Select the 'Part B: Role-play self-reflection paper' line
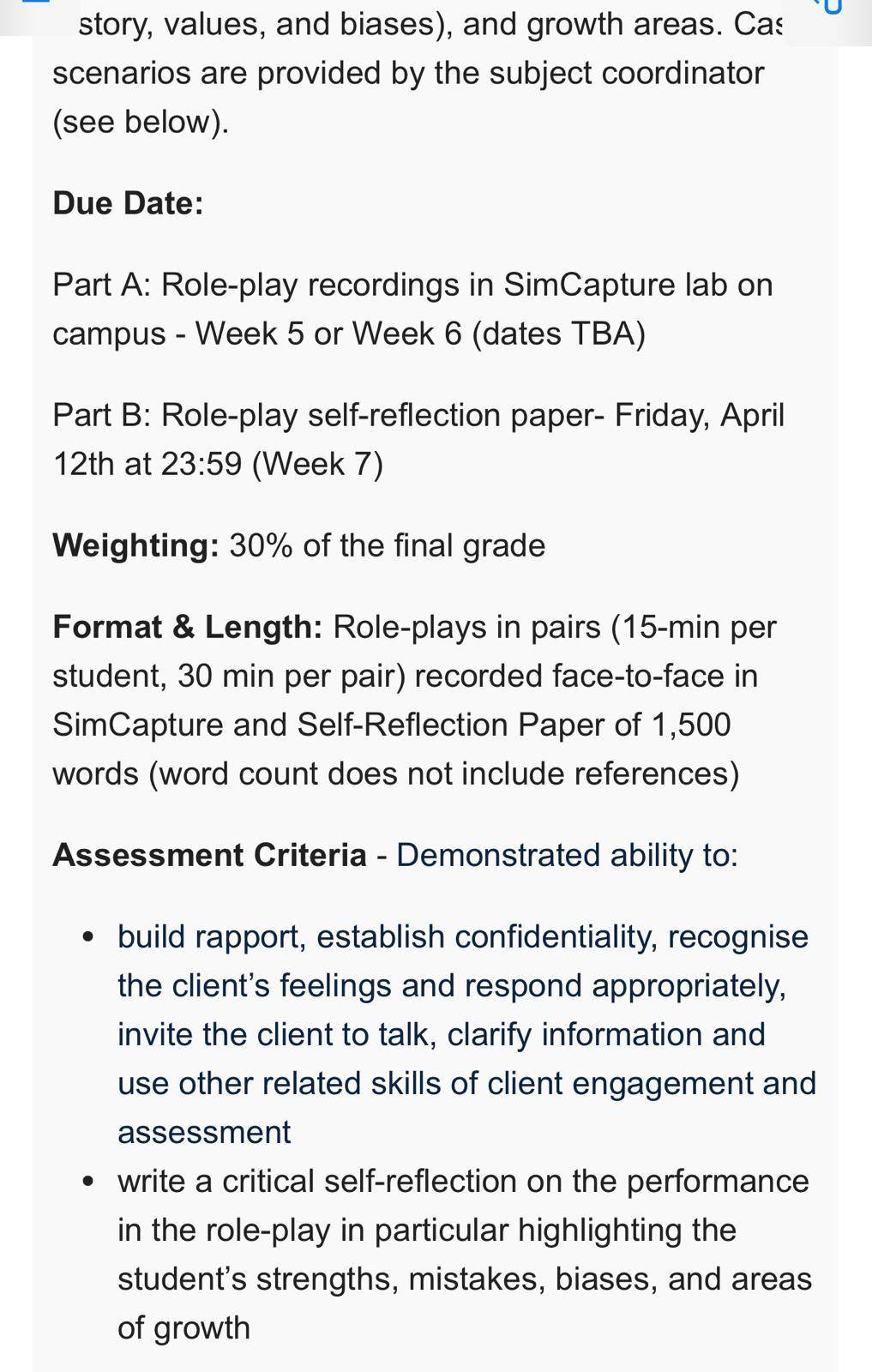This screenshot has height=1372, width=872. click(x=418, y=415)
